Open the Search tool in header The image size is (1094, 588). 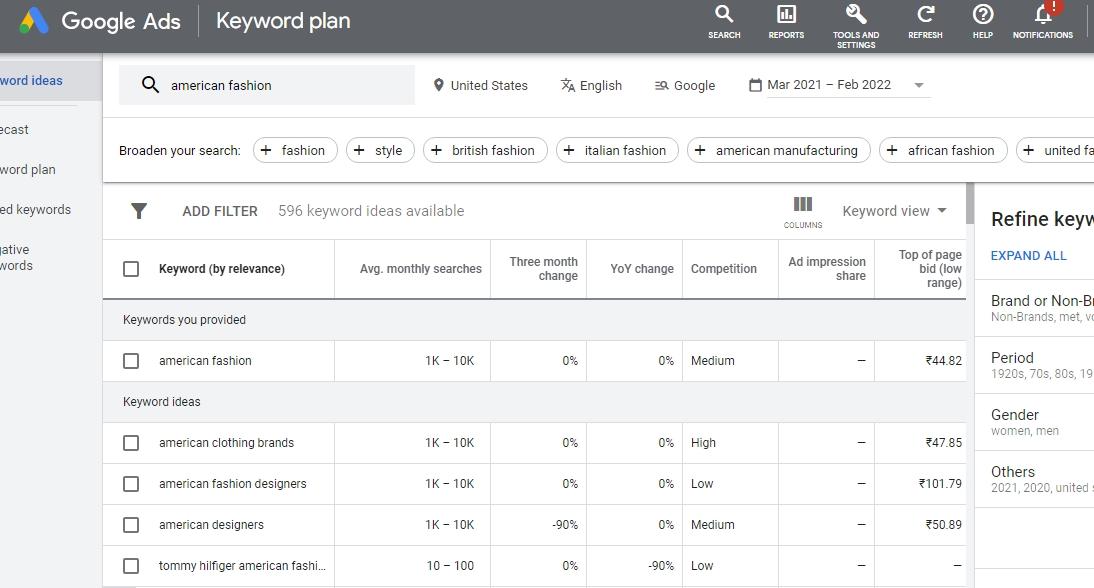724,22
